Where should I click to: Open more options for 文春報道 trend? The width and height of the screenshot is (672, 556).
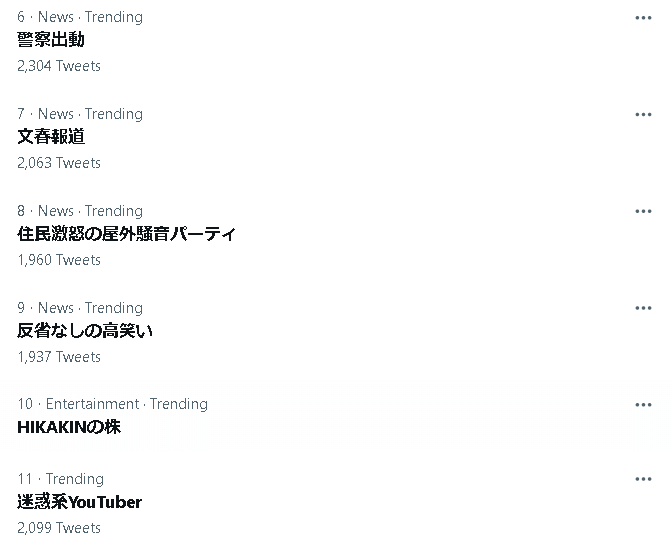pyautogui.click(x=643, y=115)
